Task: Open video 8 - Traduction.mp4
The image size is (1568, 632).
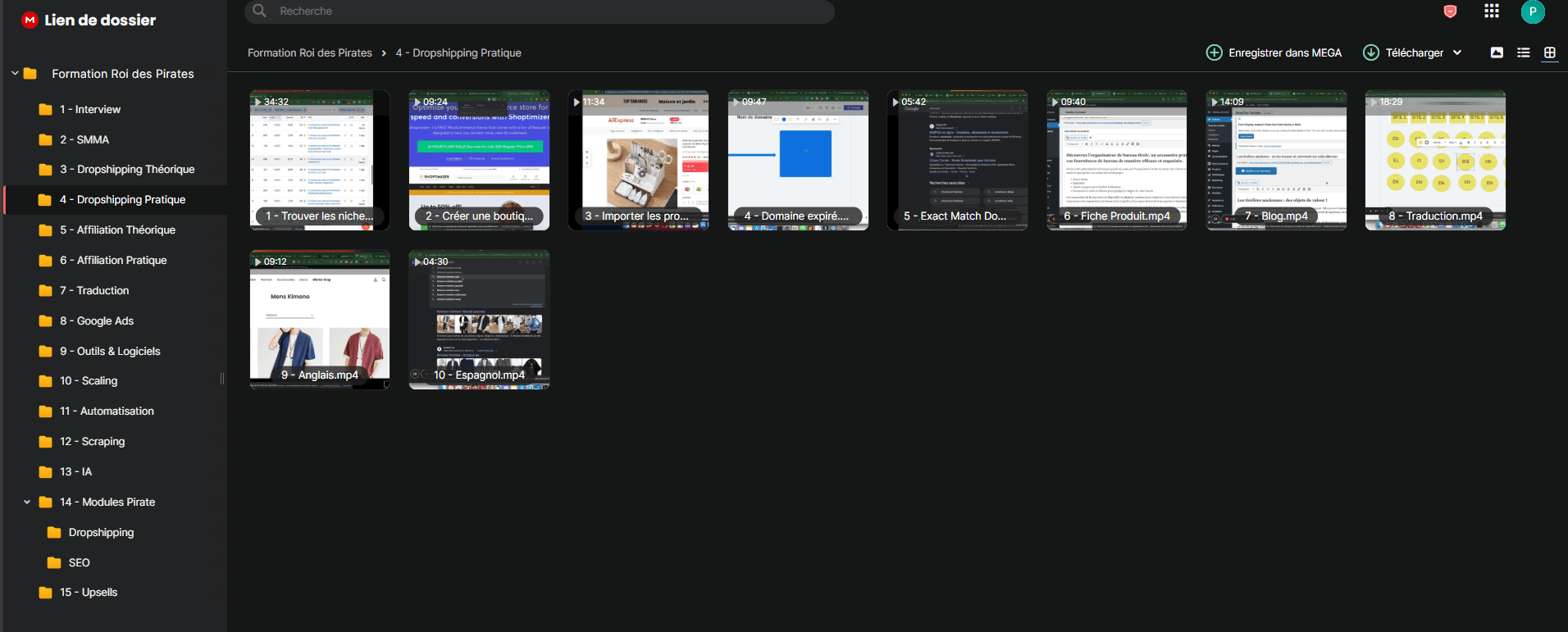Action: [x=1435, y=160]
